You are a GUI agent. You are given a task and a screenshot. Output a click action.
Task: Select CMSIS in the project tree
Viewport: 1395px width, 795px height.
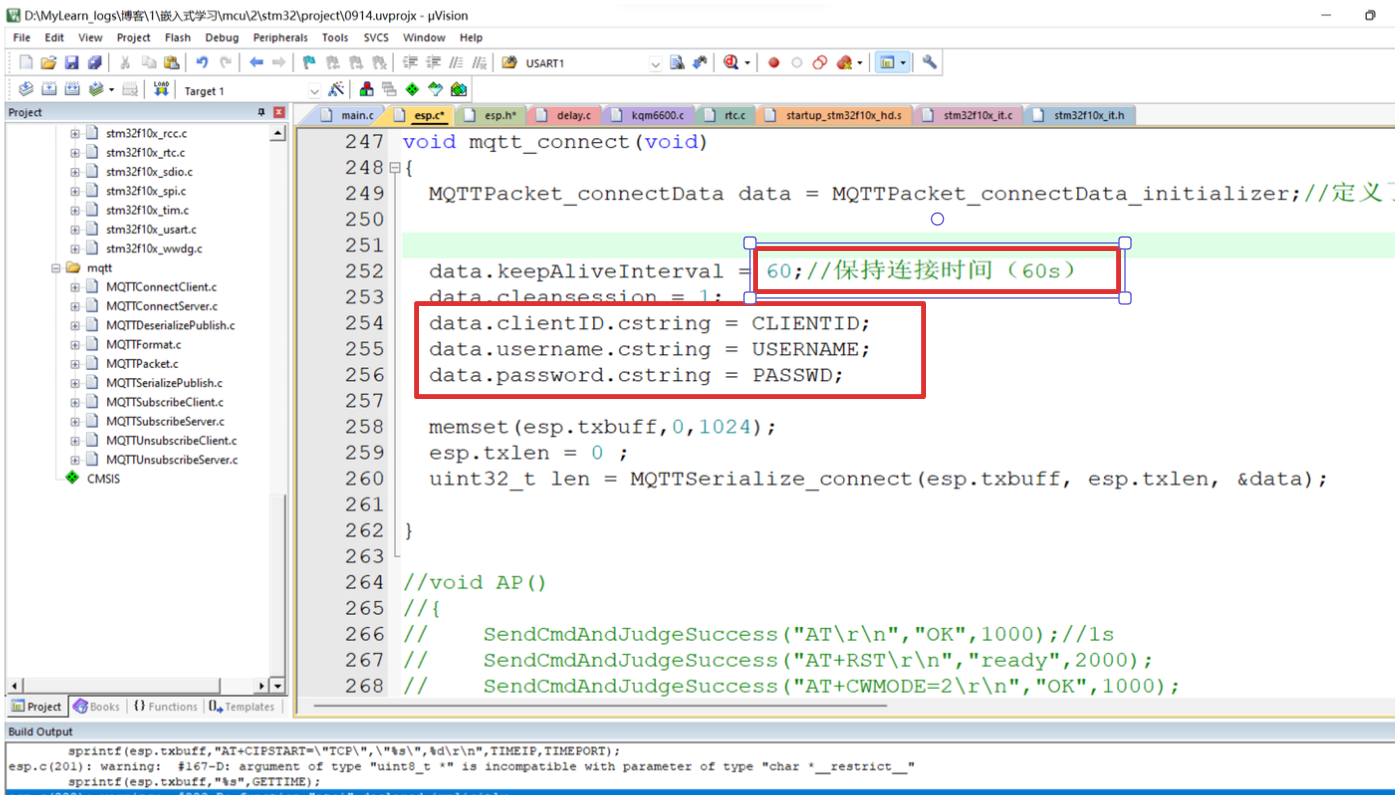(103, 478)
